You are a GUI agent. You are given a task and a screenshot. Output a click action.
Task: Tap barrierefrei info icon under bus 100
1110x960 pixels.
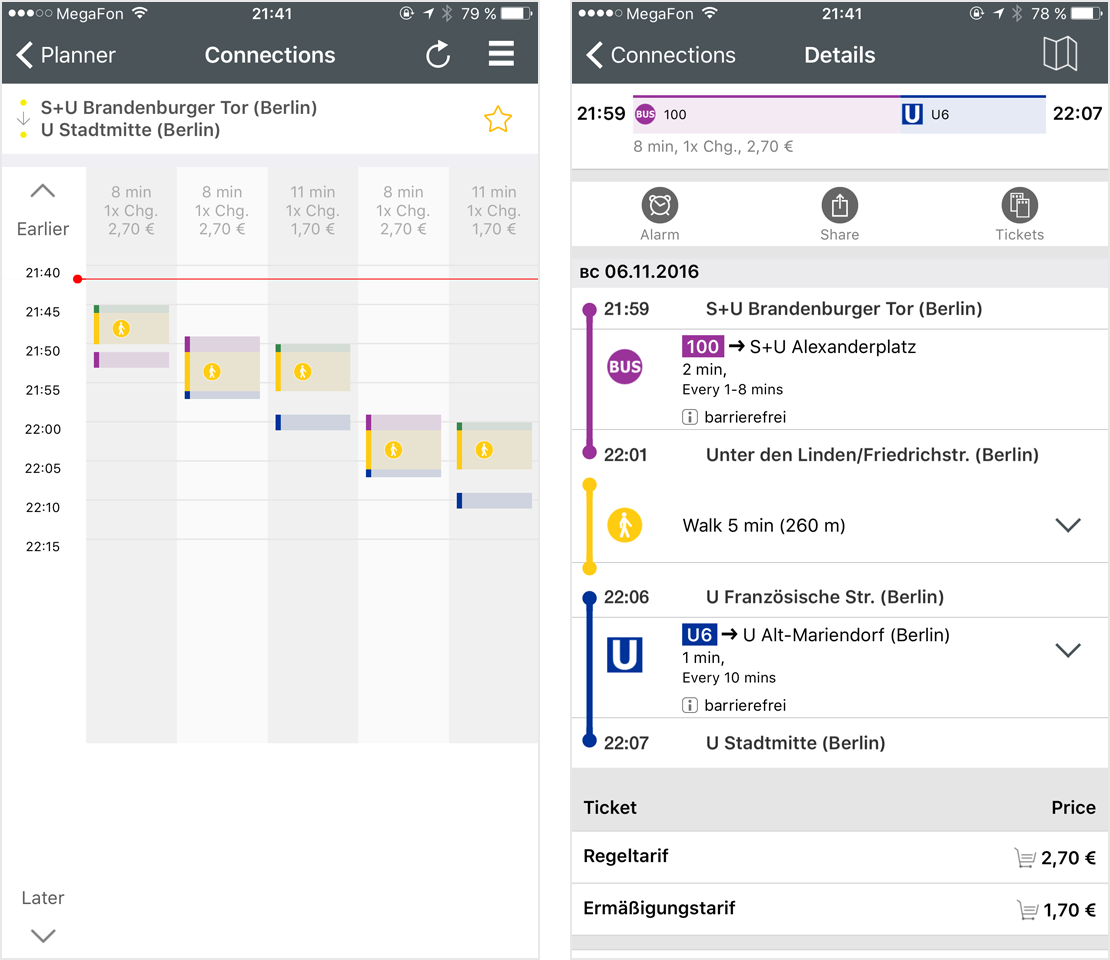[x=690, y=417]
